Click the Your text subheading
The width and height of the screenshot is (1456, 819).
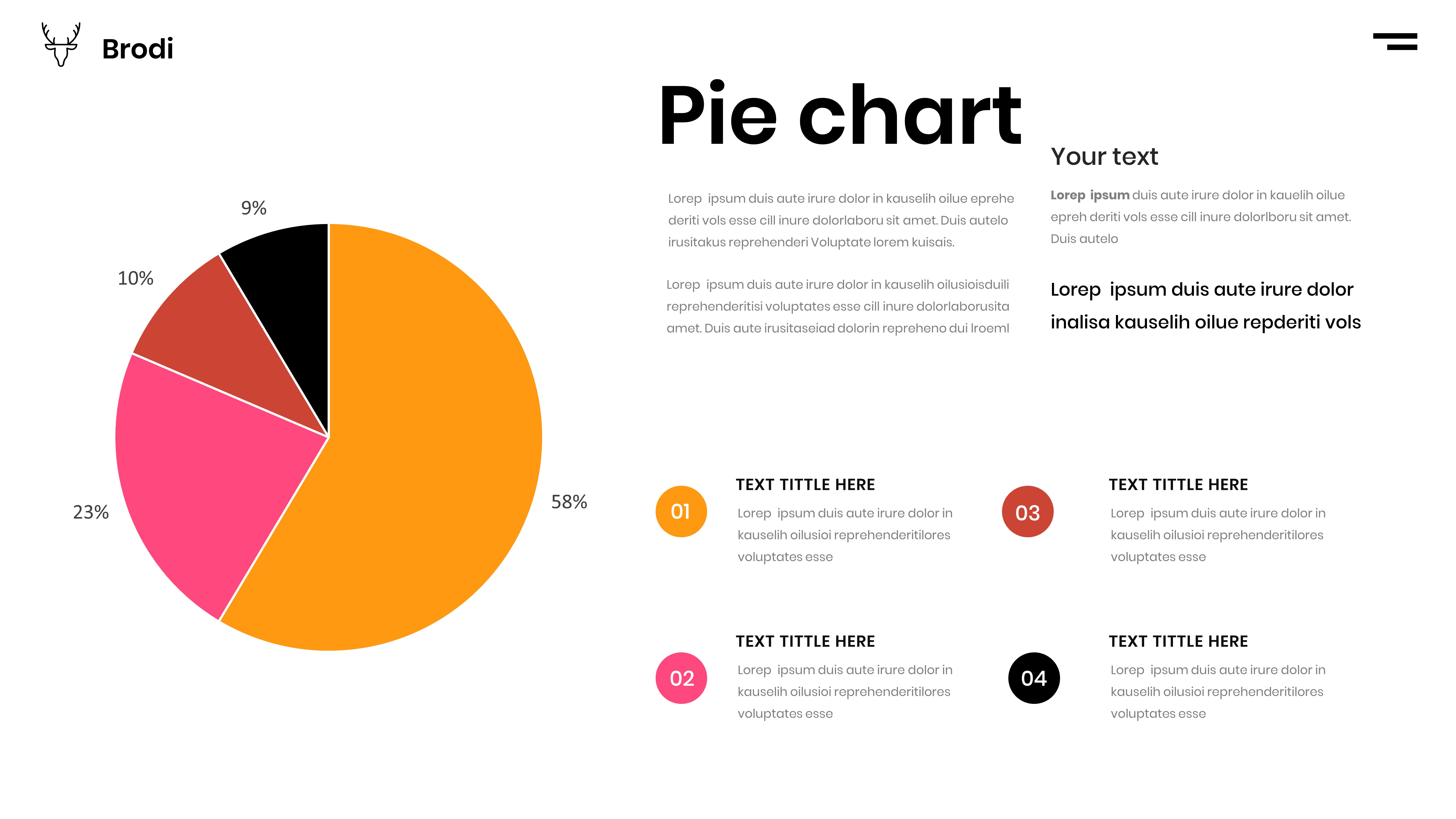tap(1104, 157)
